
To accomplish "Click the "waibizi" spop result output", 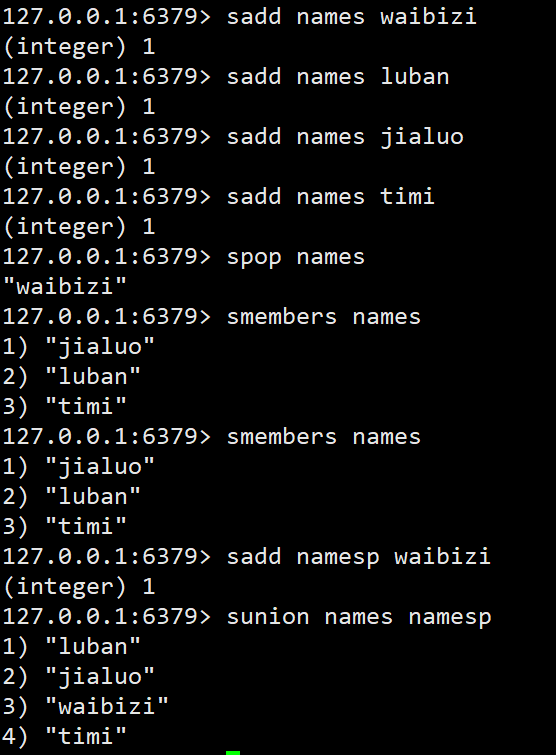I will pos(65,286).
